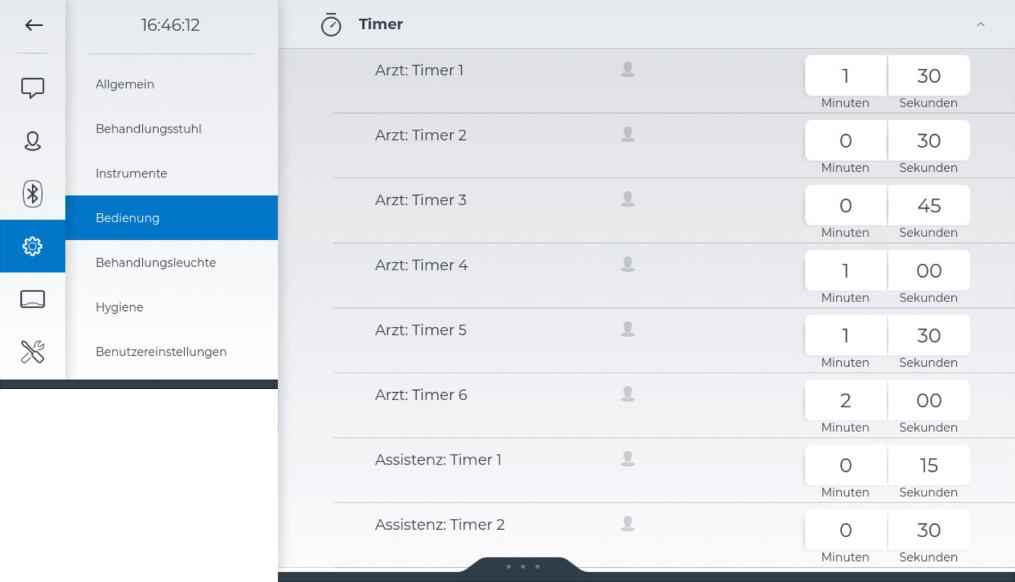This screenshot has height=582, width=1015.
Task: Set minutes field of Arzt: Timer 2
Action: click(845, 141)
